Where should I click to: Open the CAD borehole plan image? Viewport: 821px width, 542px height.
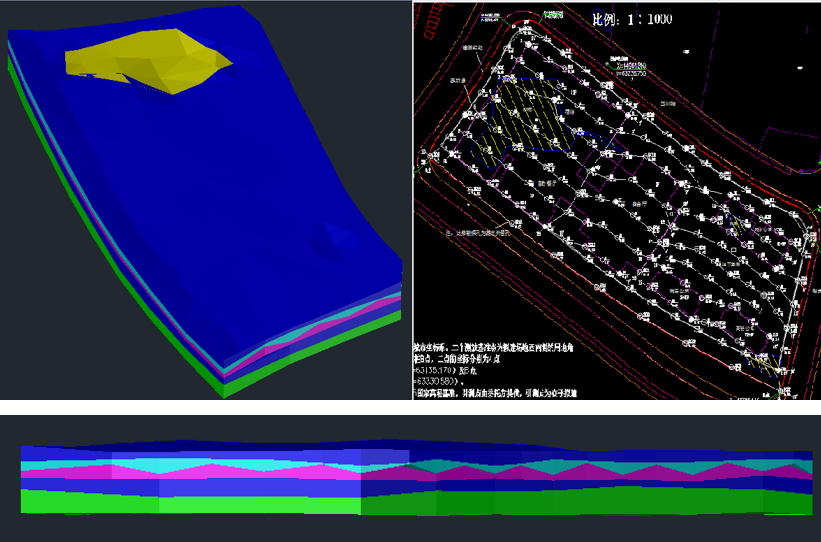[x=617, y=201]
